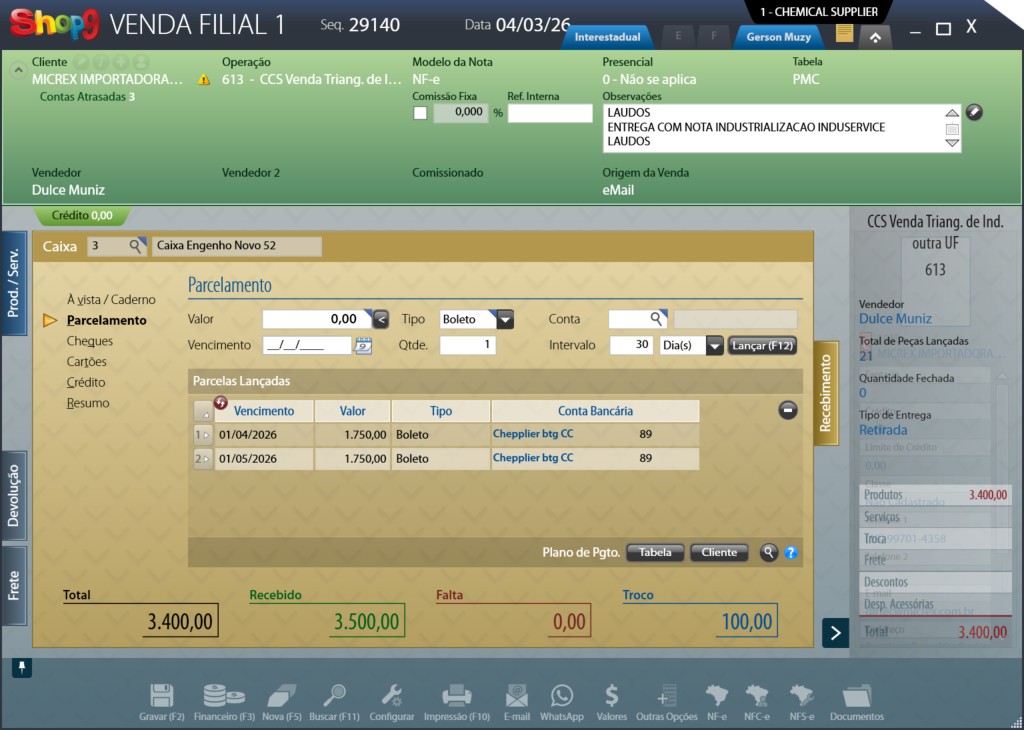This screenshot has width=1024, height=730.
Task: Click the Configurar wrench icon
Action: (392, 696)
